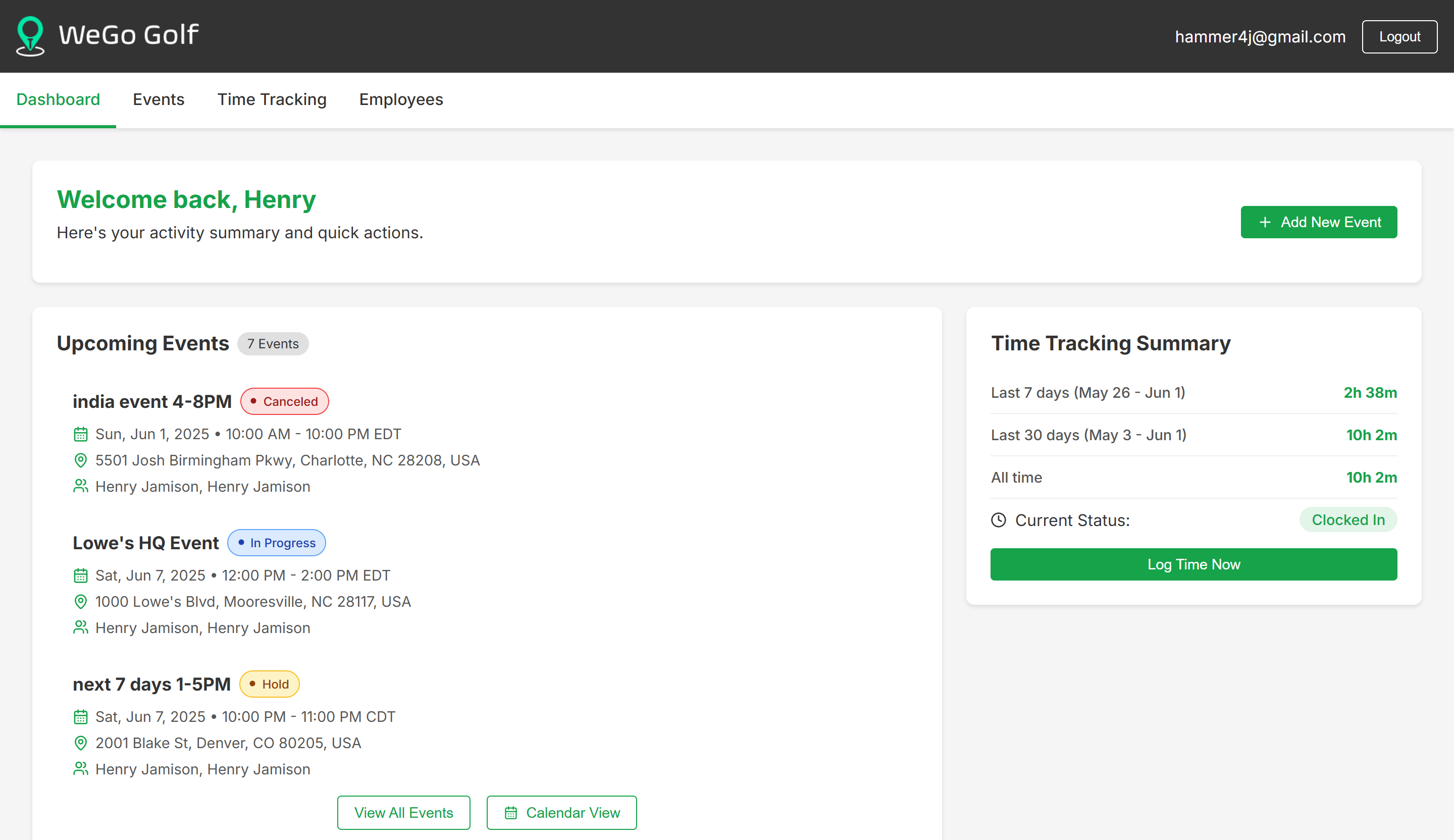Screen dimensions: 1454x840
Task: Click location pin icon for Charlotte address
Action: coord(81,460)
